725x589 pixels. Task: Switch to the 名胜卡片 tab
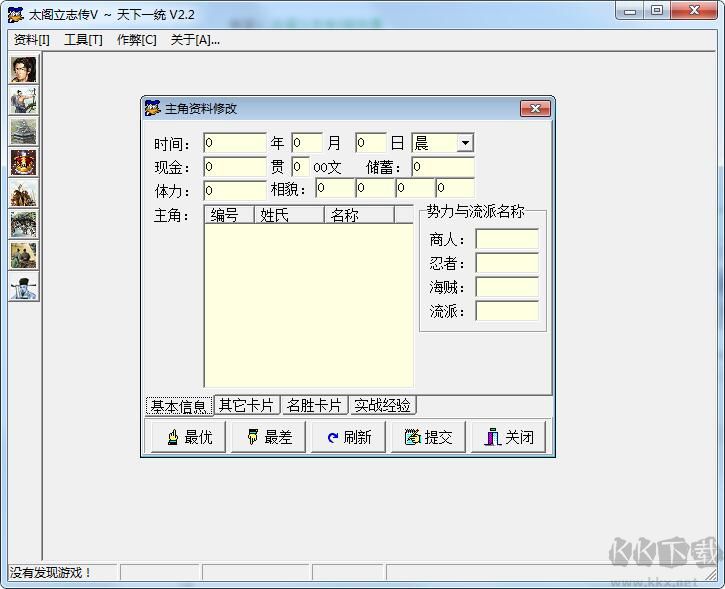coord(314,405)
